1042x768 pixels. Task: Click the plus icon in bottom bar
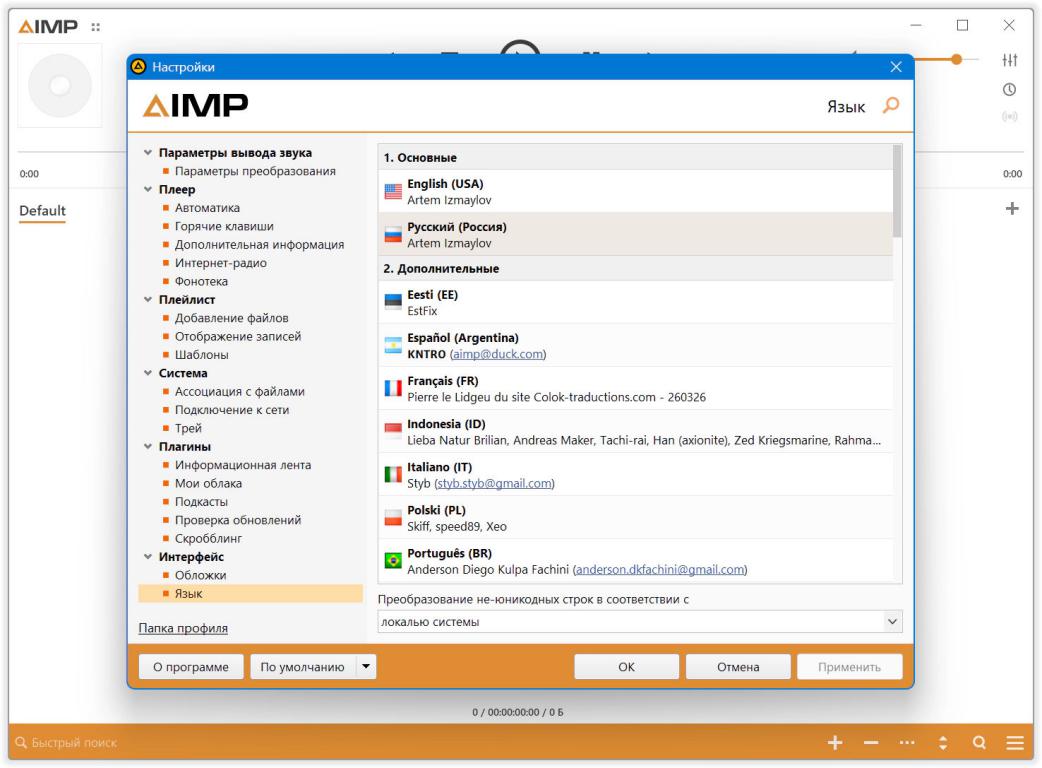pos(836,743)
